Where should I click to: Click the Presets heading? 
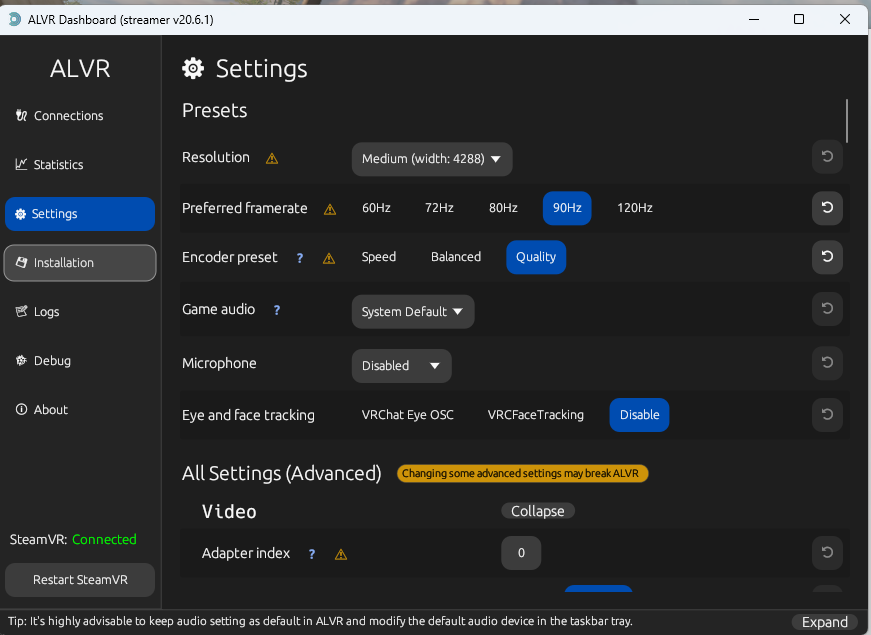click(x=214, y=111)
